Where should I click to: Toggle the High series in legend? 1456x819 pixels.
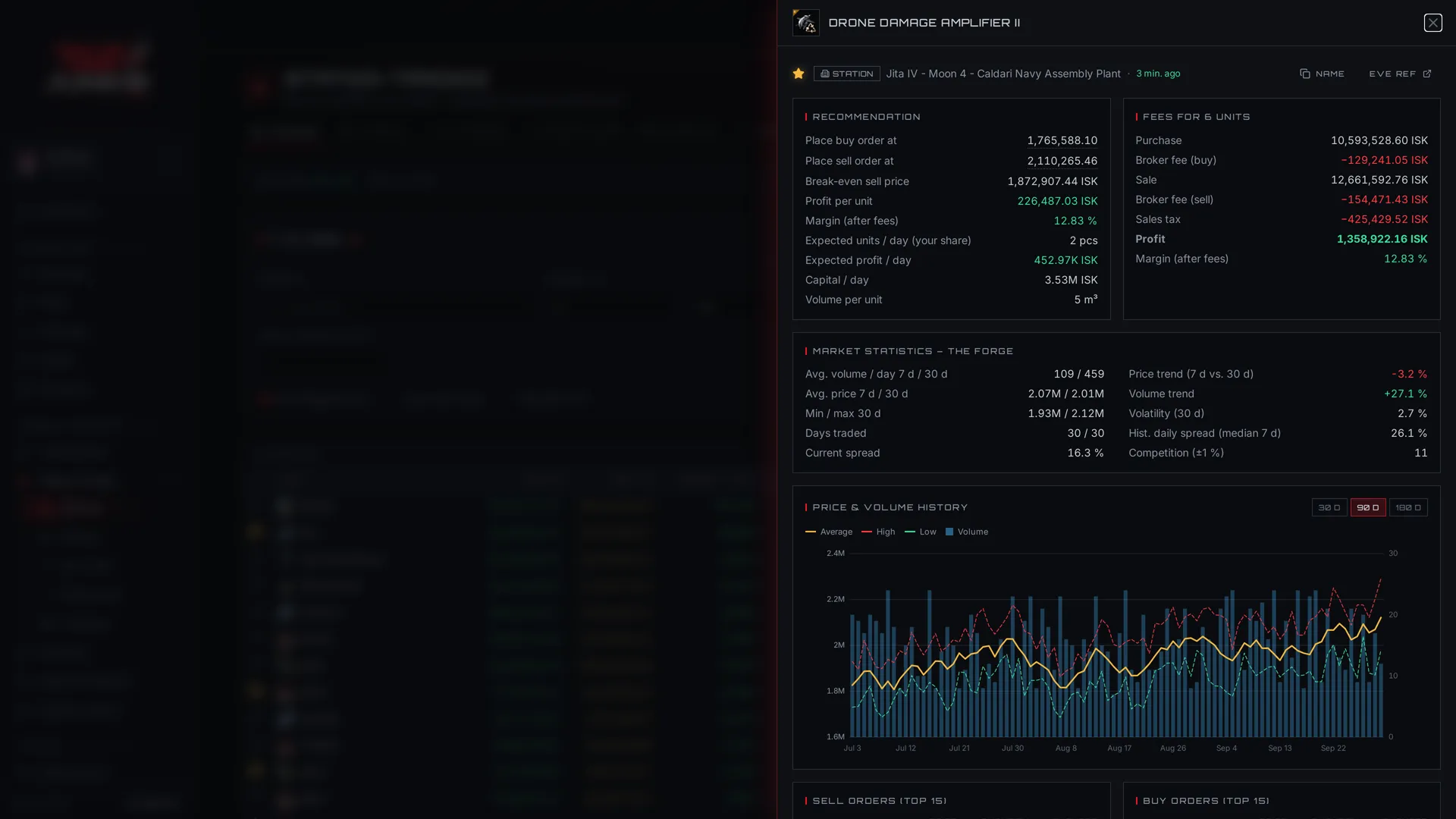coord(878,532)
